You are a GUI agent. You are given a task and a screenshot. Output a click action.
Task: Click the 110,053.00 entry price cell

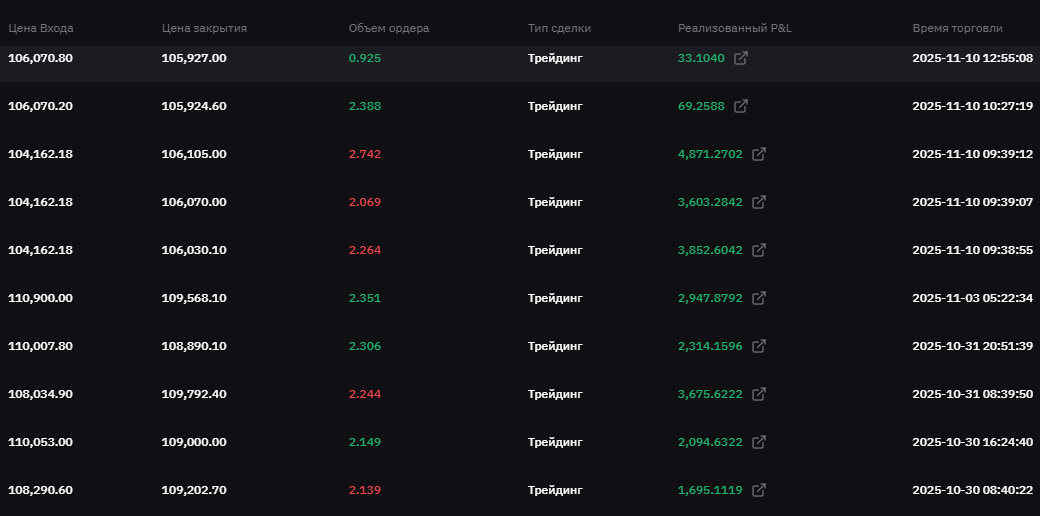click(40, 442)
